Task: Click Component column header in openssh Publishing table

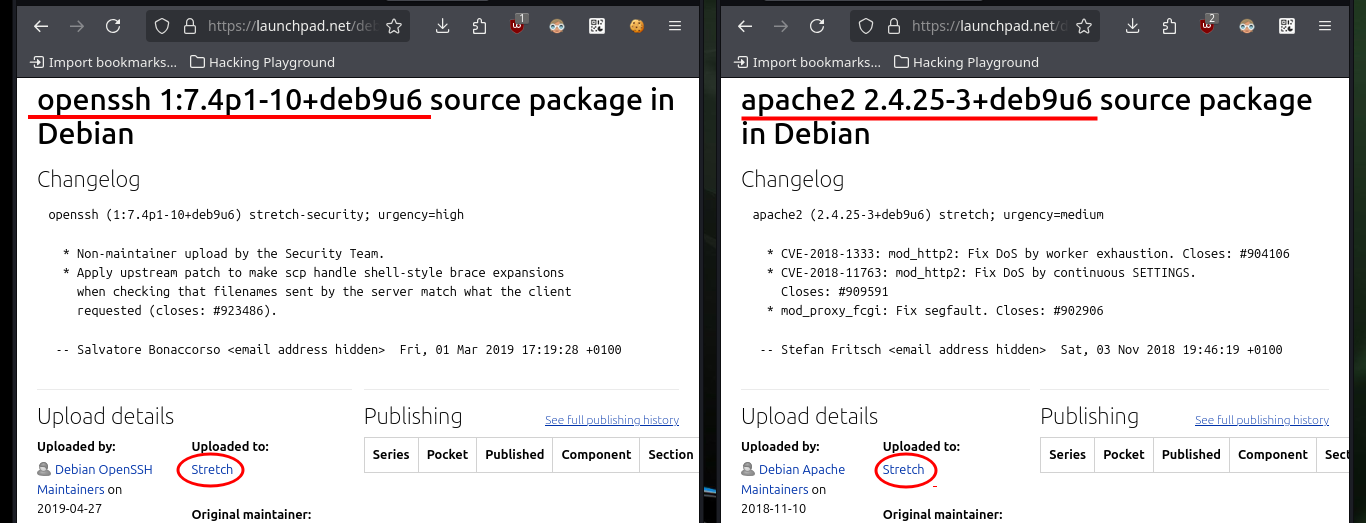Action: (x=596, y=454)
